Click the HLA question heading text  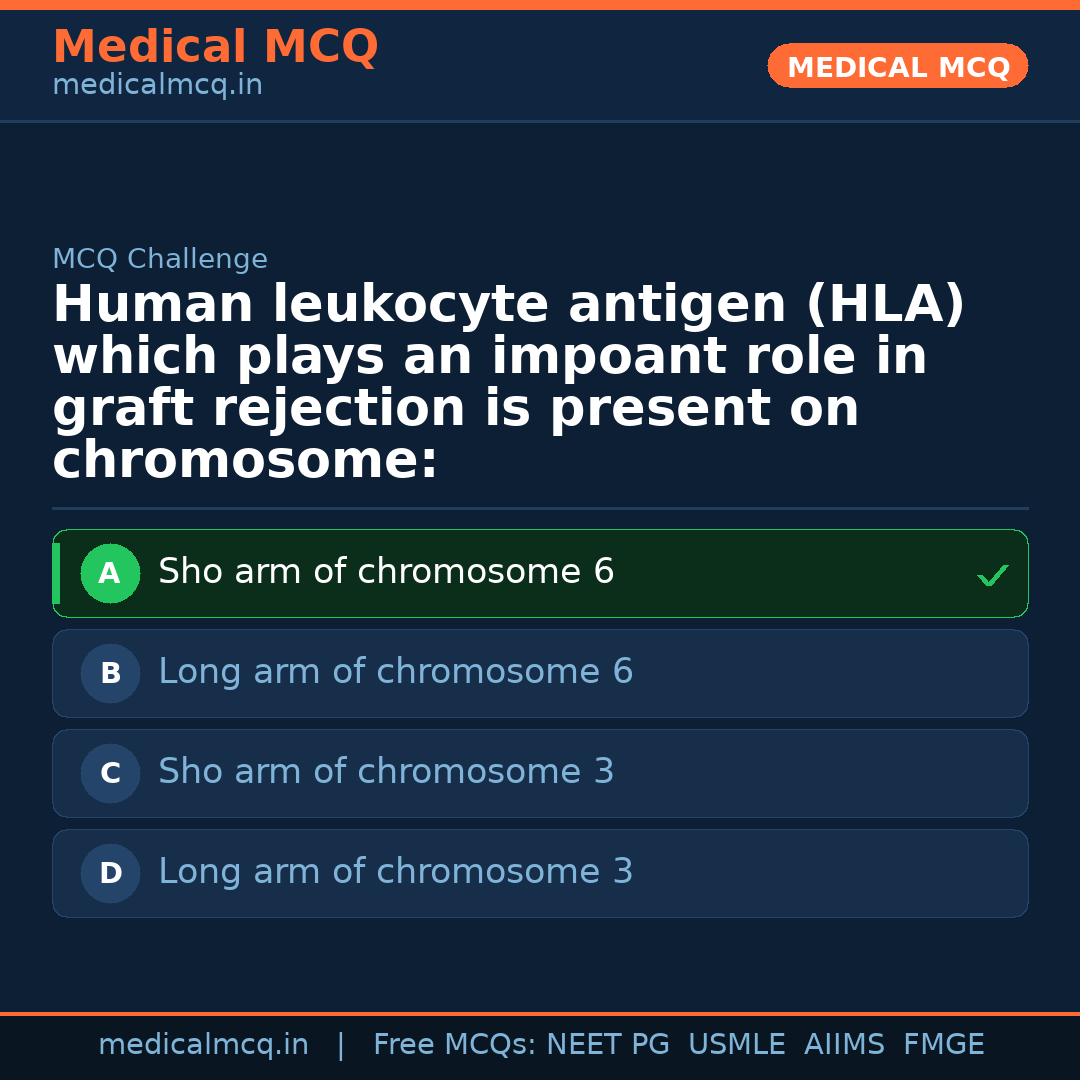pos(508,382)
